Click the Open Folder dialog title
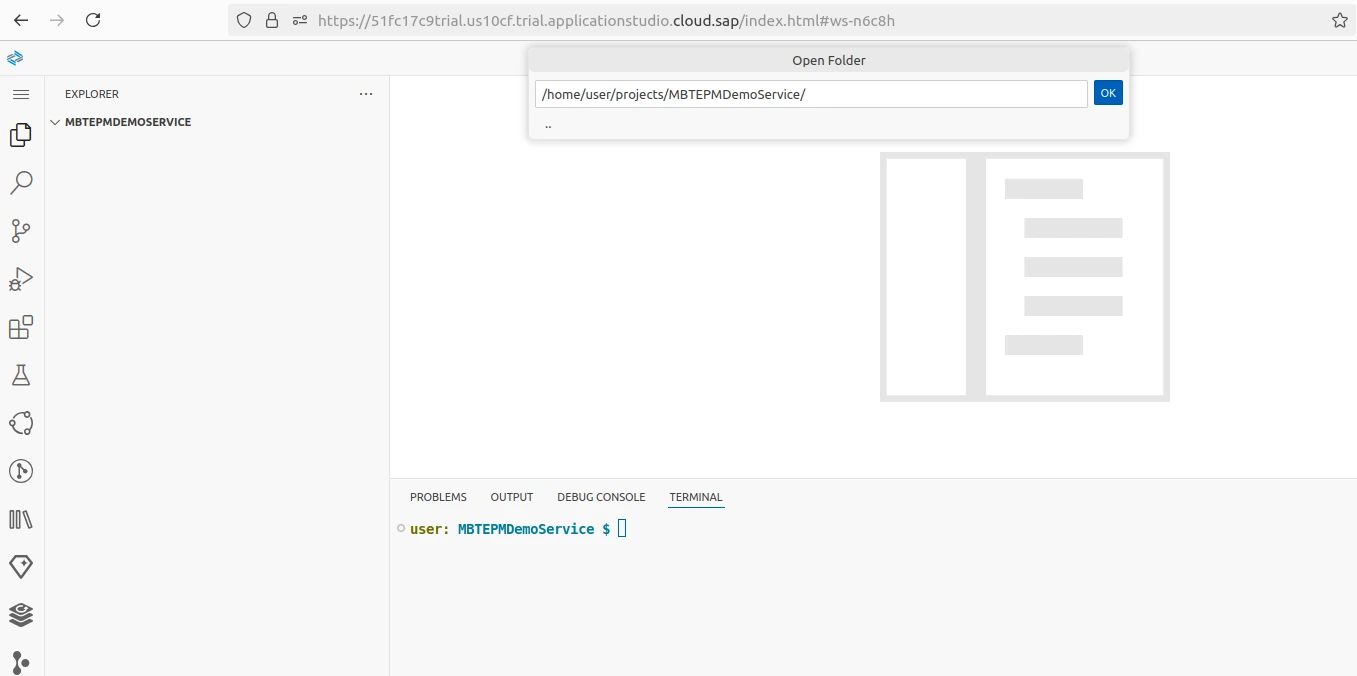1357x676 pixels. [x=829, y=60]
